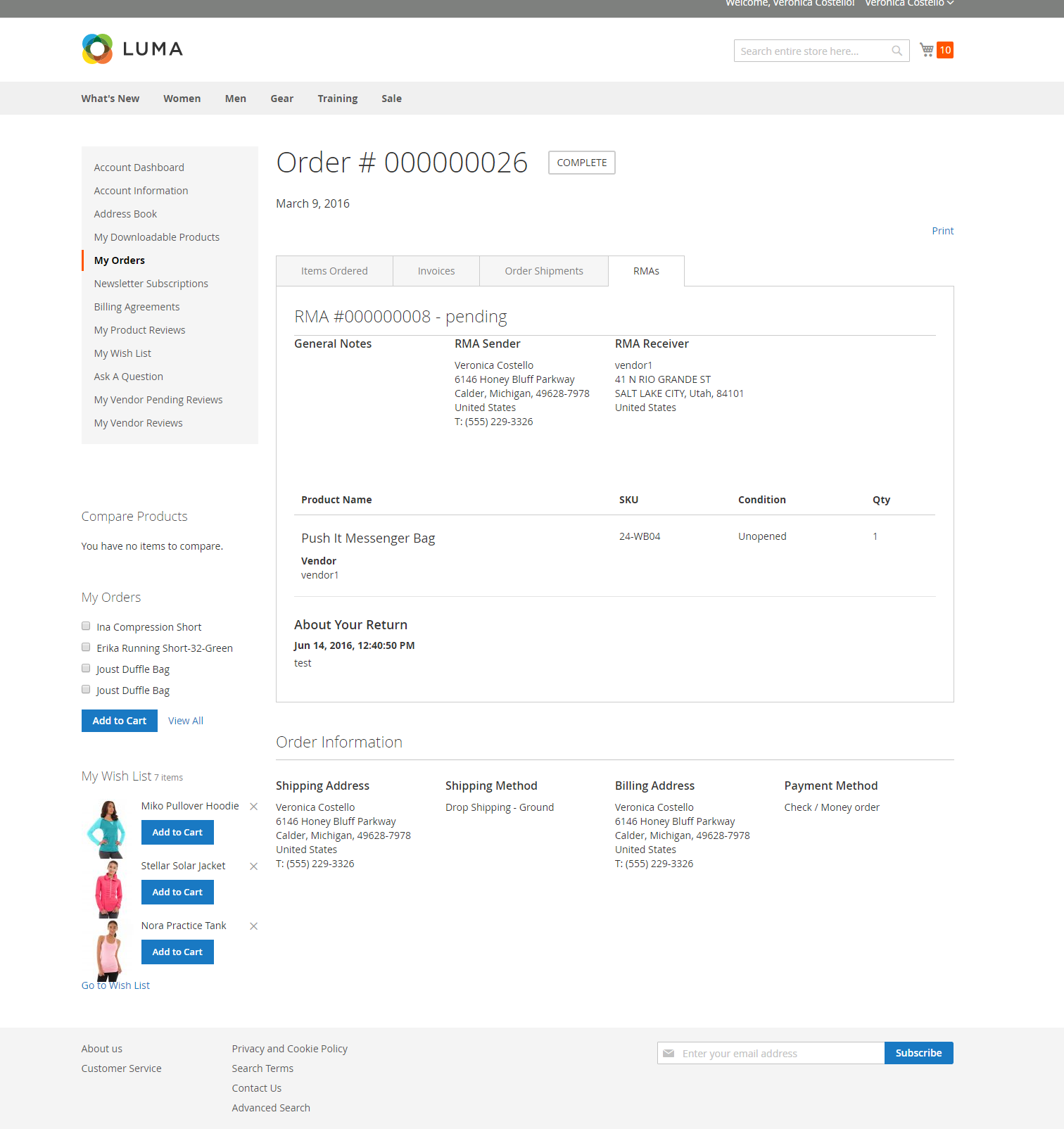Open Search Terms footer link

tap(263, 1068)
